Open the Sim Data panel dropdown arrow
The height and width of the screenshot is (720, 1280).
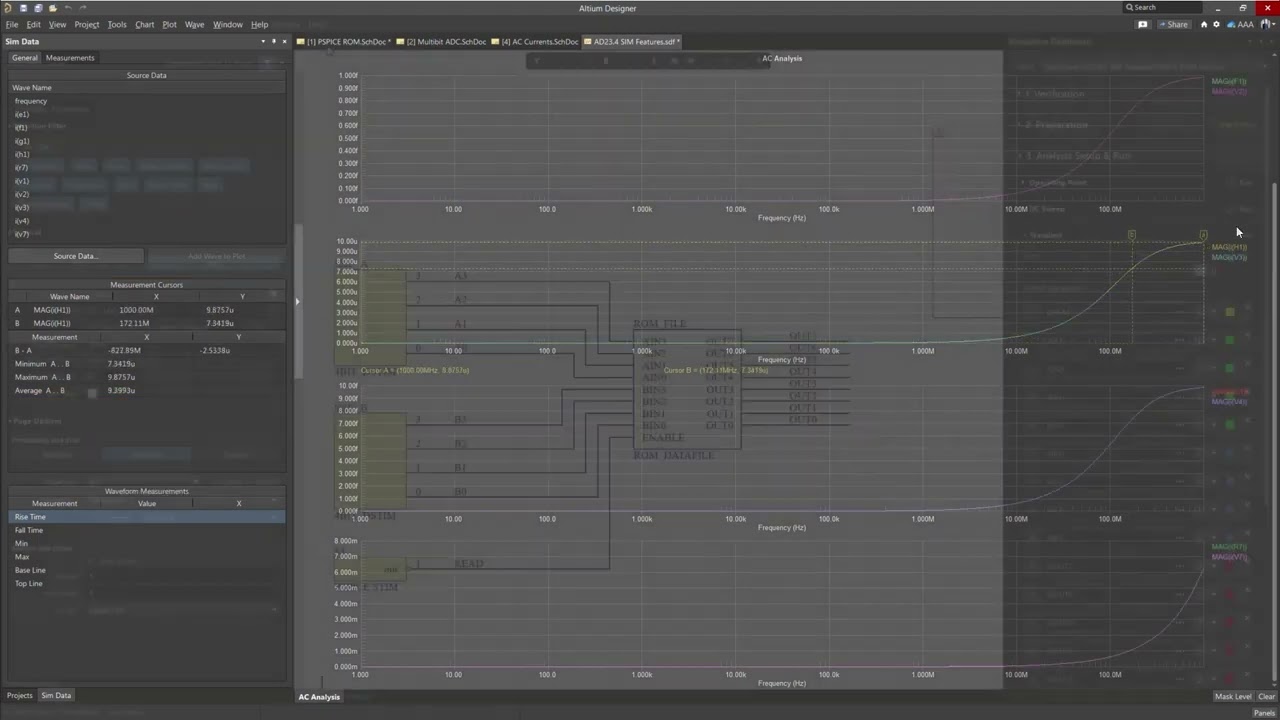coord(263,41)
